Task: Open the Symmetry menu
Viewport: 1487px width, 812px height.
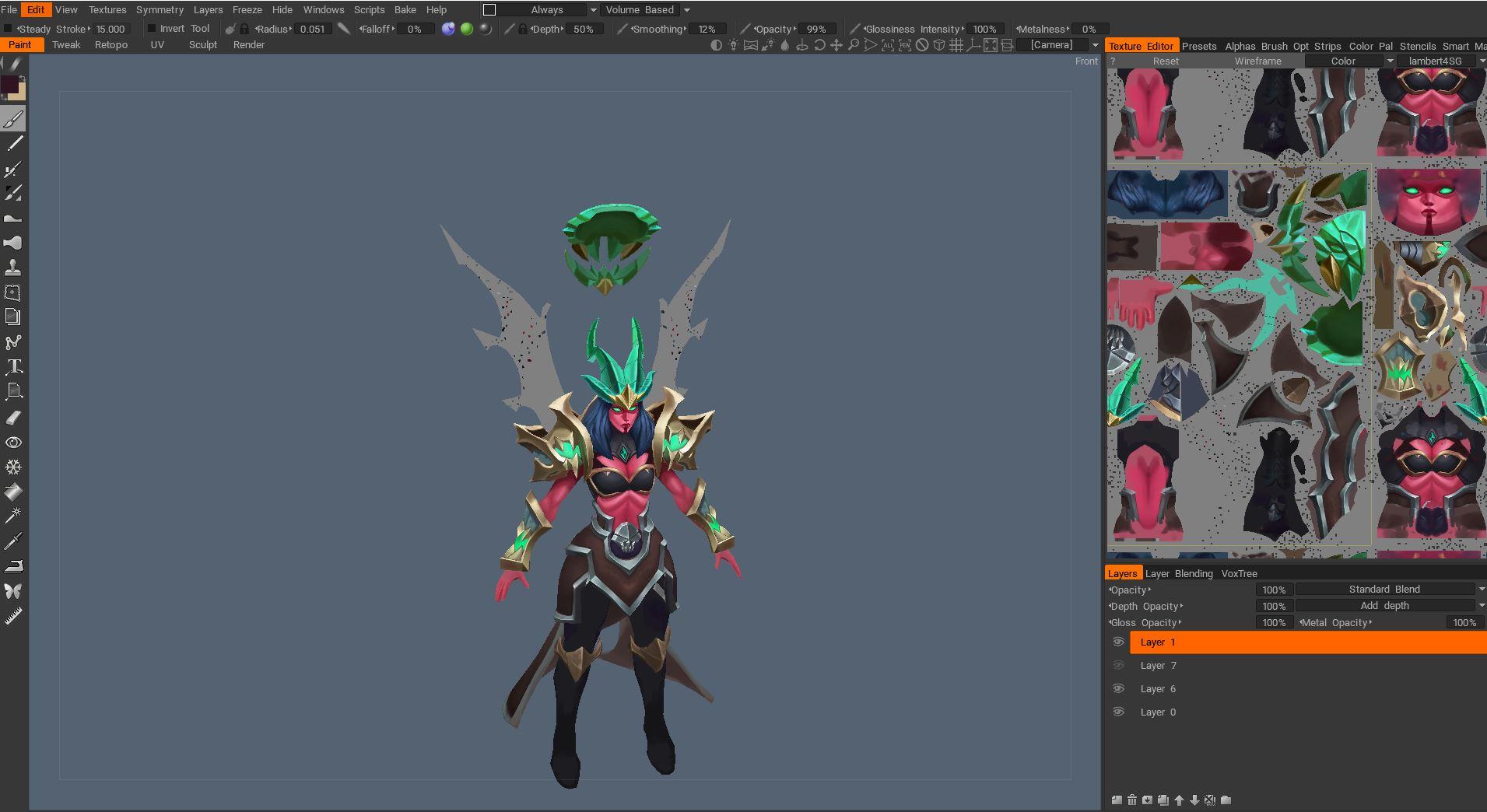Action: [x=160, y=10]
